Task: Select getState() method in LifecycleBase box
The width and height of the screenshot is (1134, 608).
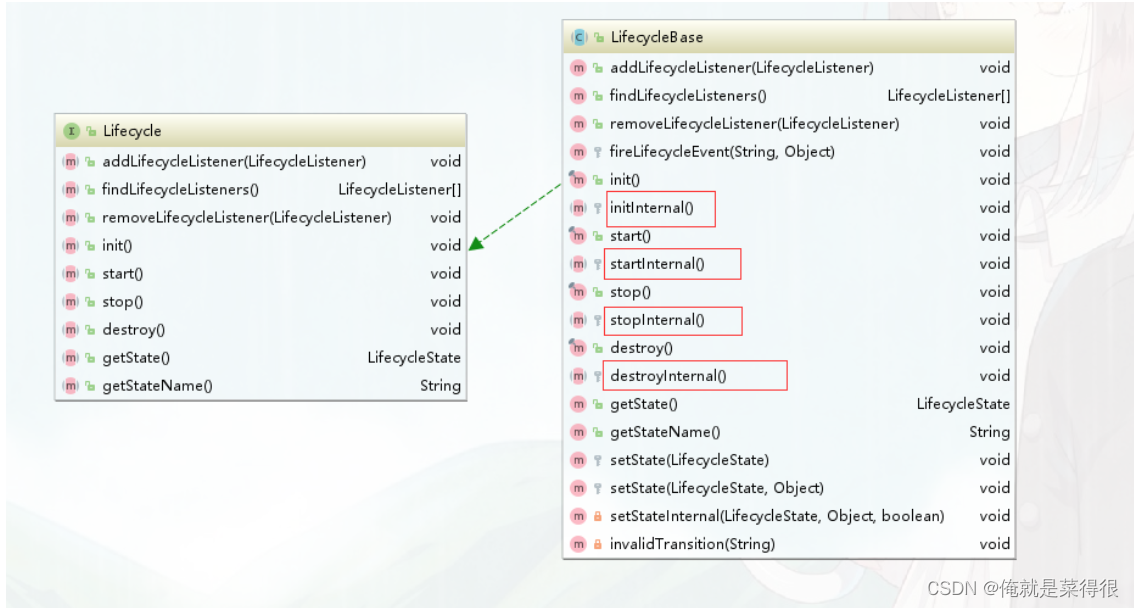Action: tap(644, 404)
